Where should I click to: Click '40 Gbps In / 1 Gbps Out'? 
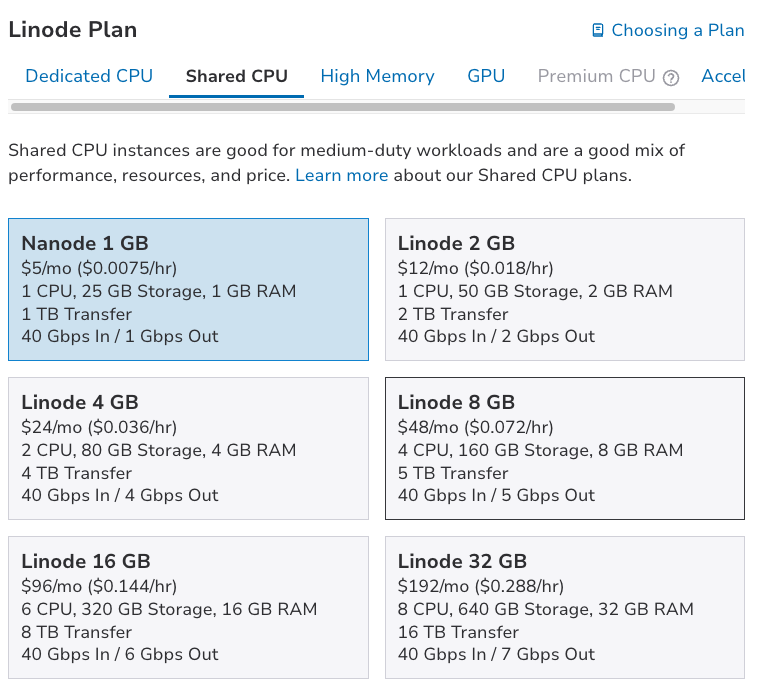(120, 336)
